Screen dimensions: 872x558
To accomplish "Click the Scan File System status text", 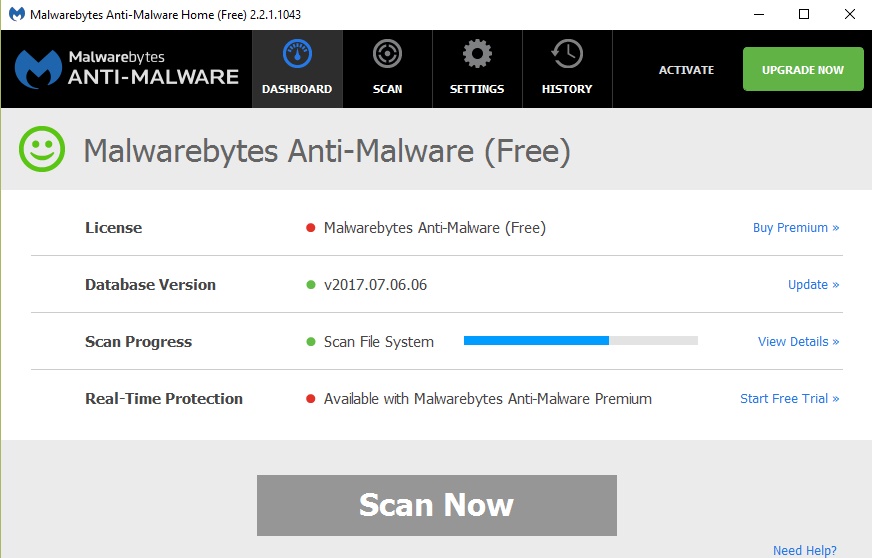I will point(379,342).
